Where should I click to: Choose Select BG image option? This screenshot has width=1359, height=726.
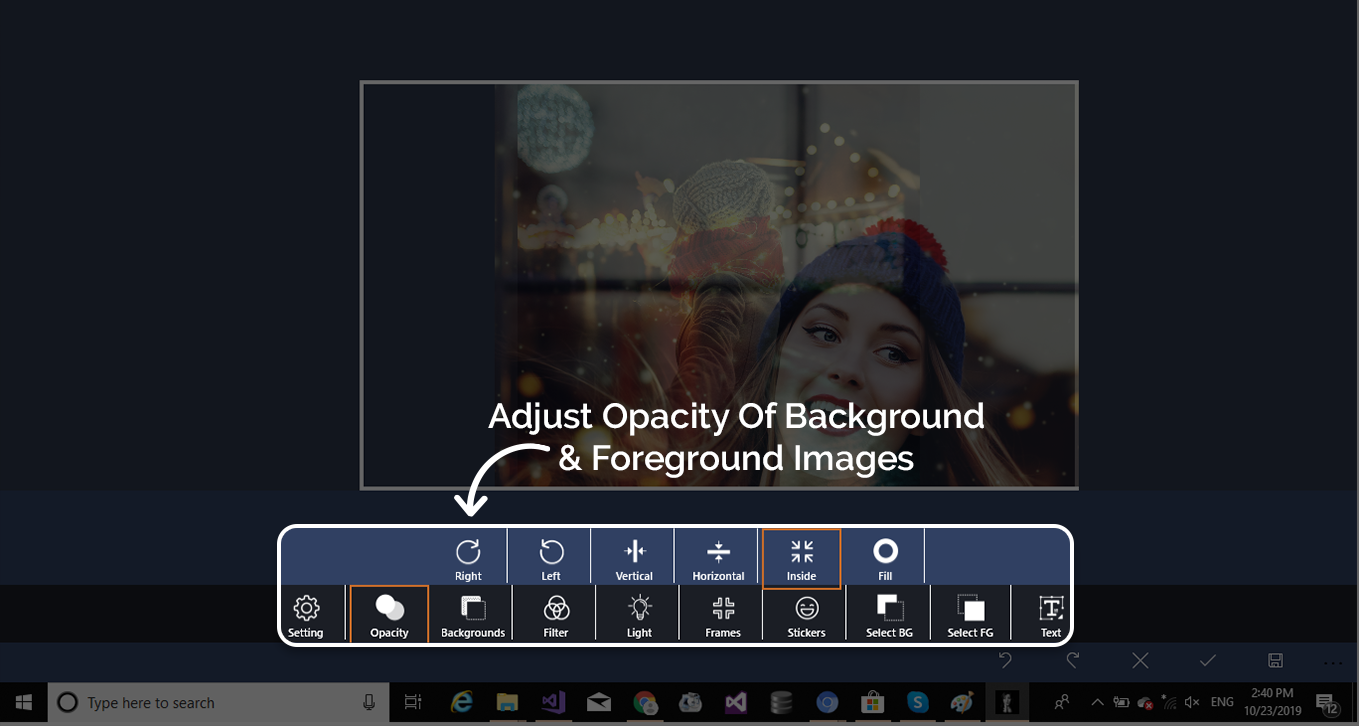(889, 614)
